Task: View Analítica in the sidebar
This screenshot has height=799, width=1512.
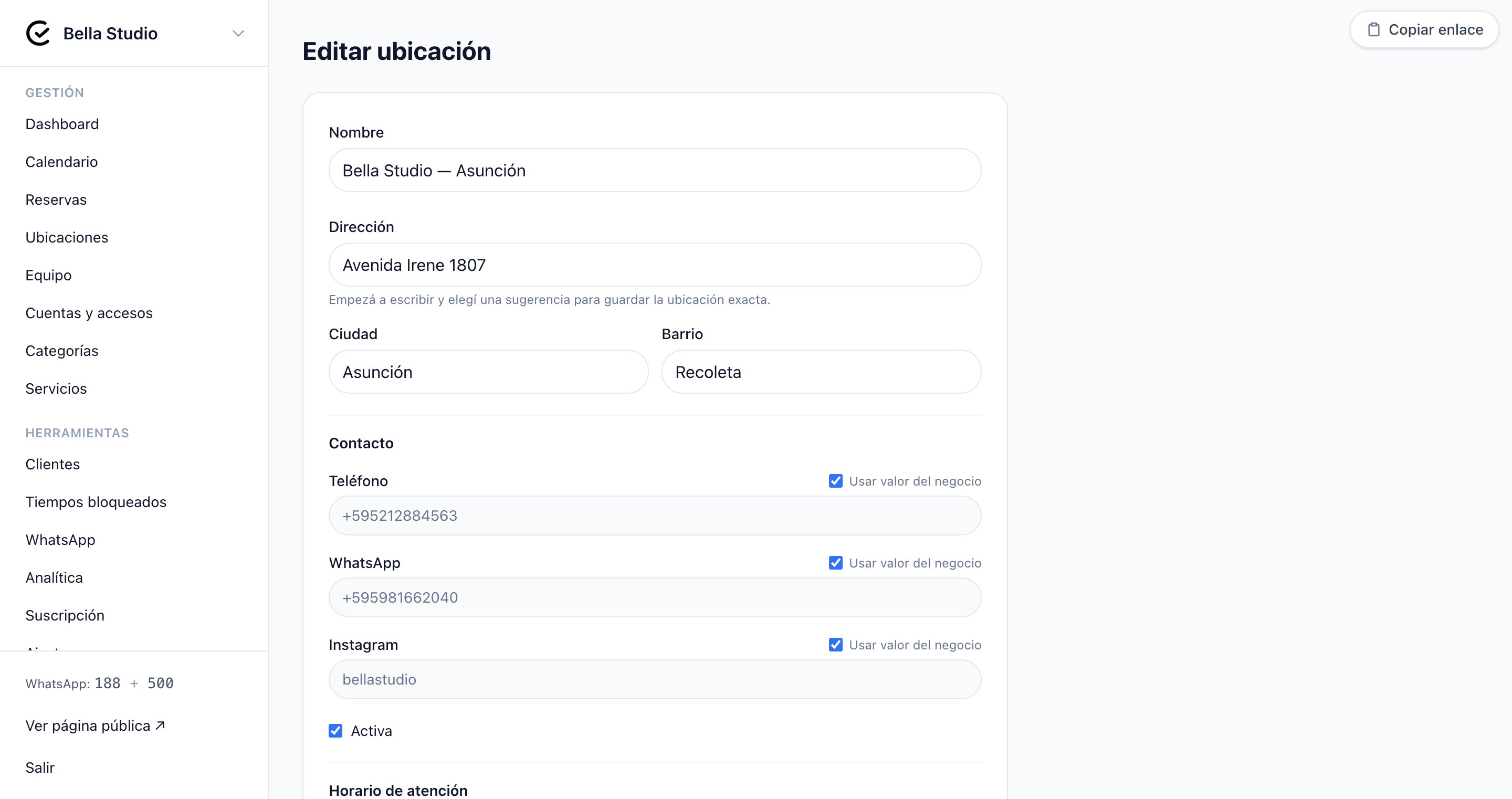Action: click(54, 577)
